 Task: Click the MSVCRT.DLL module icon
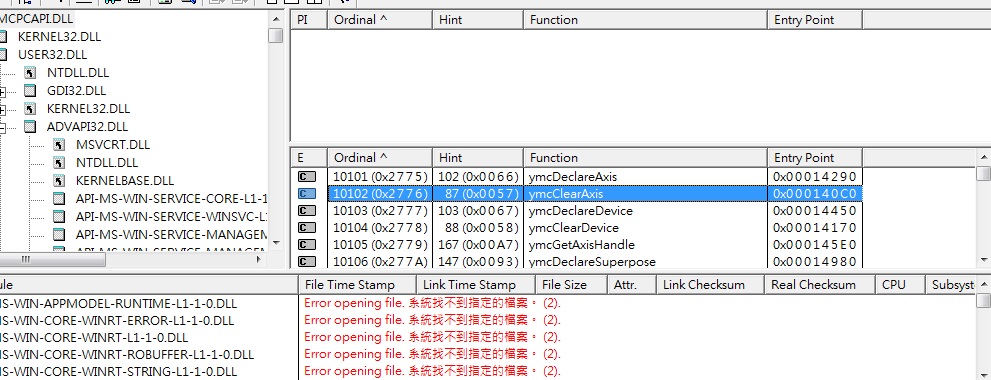click(x=59, y=145)
